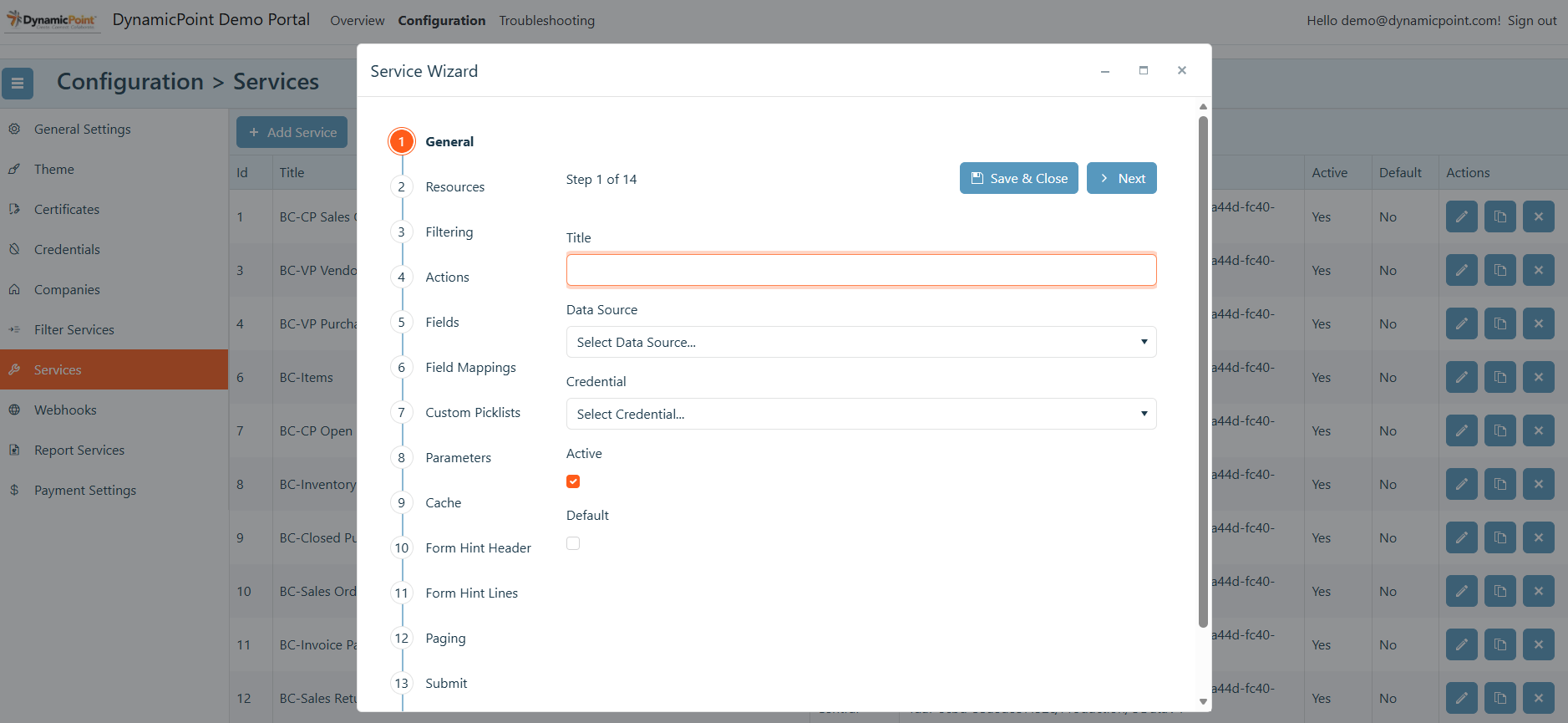
Task: Click the DynamicPoint logo
Action: (x=53, y=20)
